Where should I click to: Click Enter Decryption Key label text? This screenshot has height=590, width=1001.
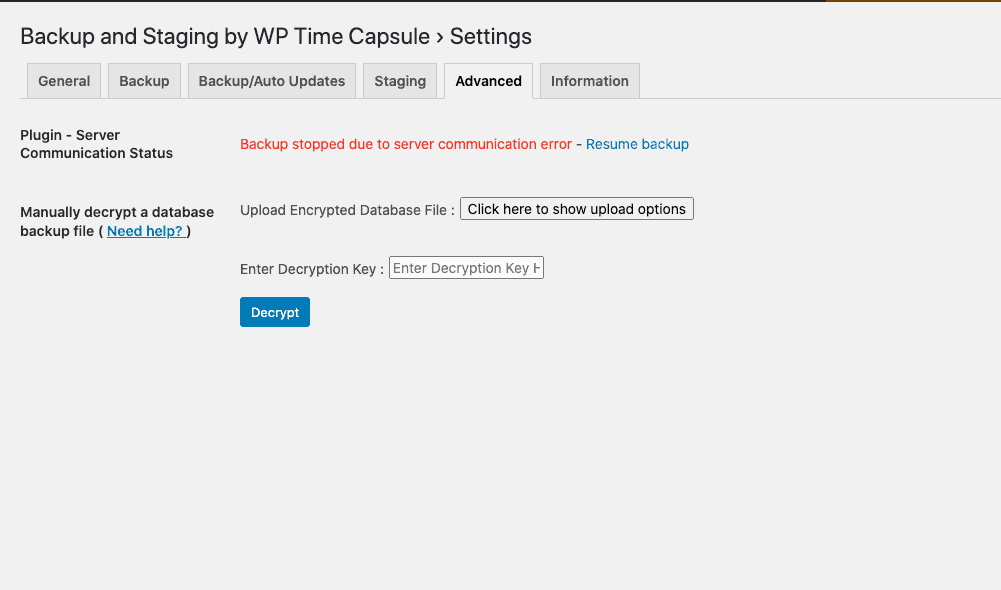309,268
